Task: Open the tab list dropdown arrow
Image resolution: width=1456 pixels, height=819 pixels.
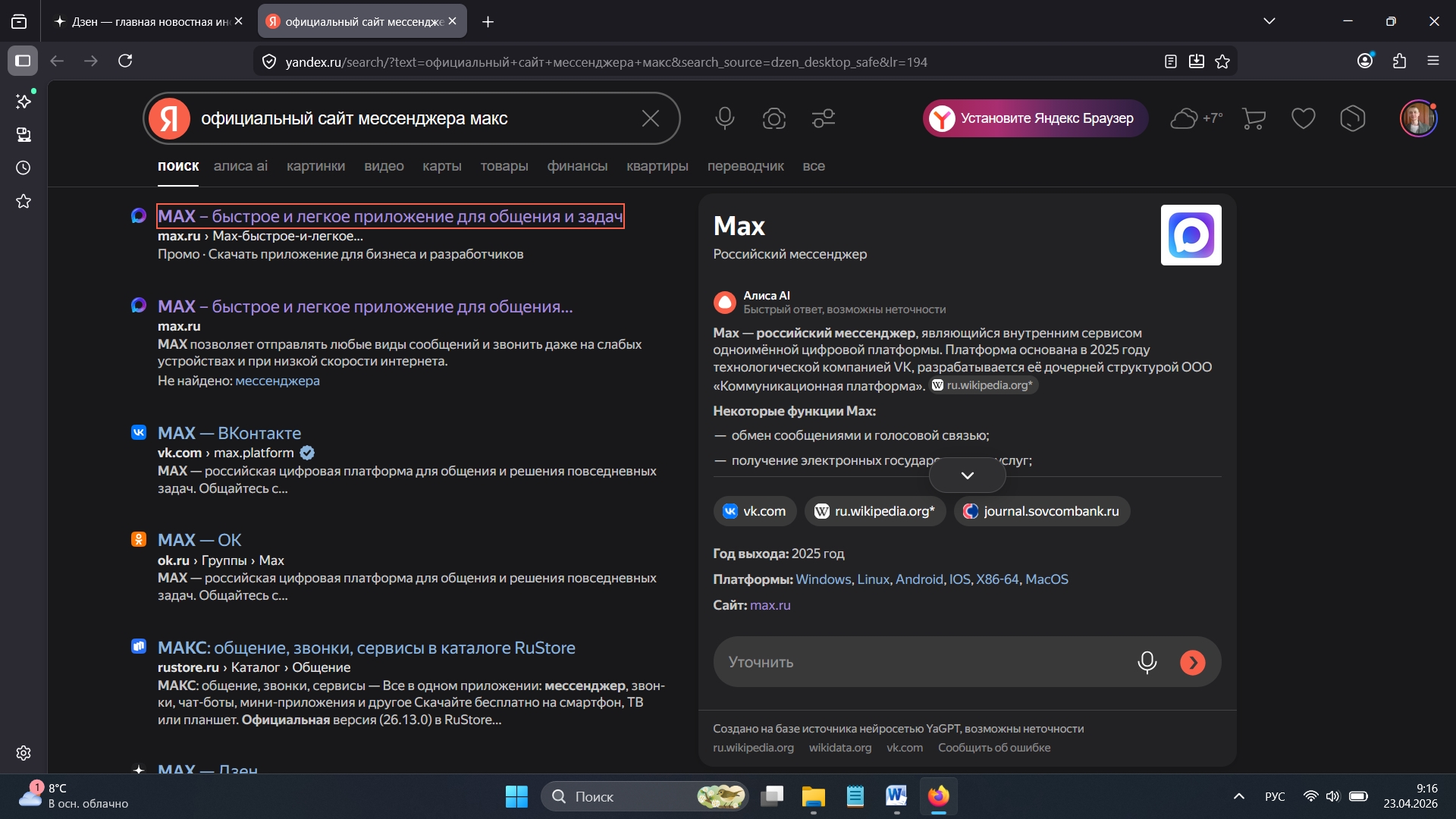Action: pyautogui.click(x=1269, y=21)
